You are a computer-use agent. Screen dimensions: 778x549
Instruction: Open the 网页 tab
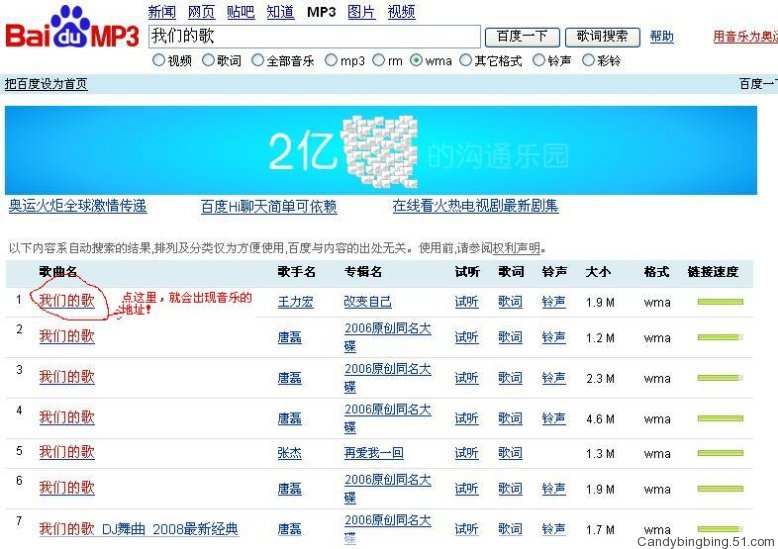click(x=201, y=12)
